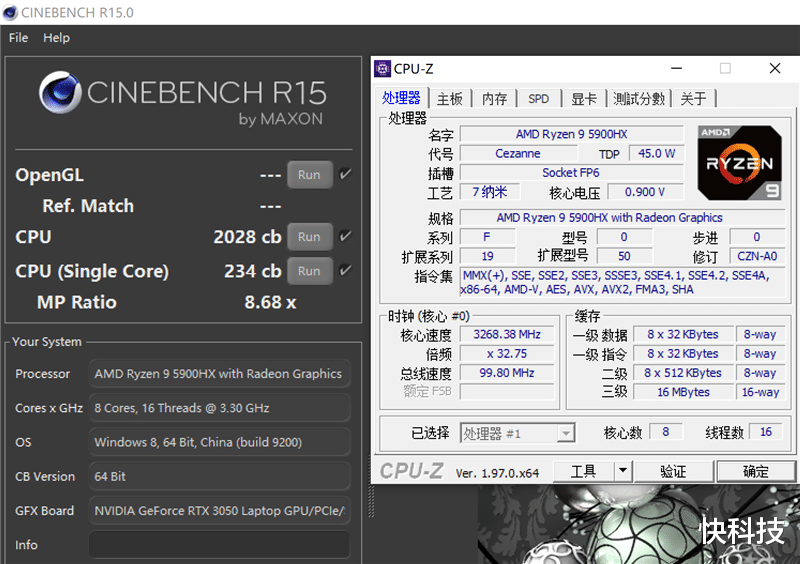Click the x 32.75 multiplier value
Viewport: 800px width, 564px height.
click(x=507, y=354)
